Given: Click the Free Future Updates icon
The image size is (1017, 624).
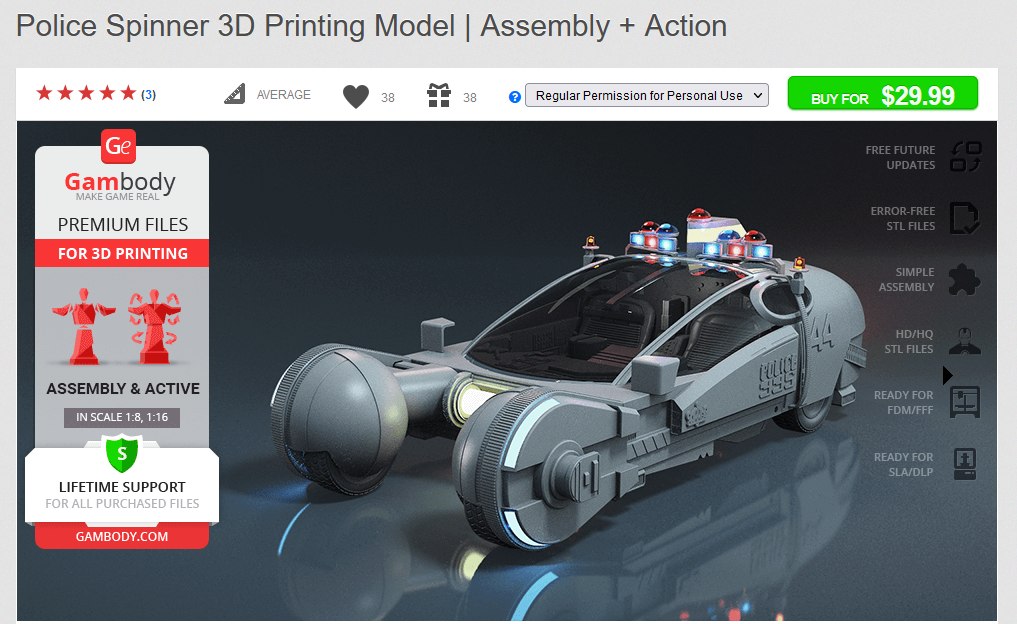Looking at the screenshot, I should pyautogui.click(x=966, y=157).
